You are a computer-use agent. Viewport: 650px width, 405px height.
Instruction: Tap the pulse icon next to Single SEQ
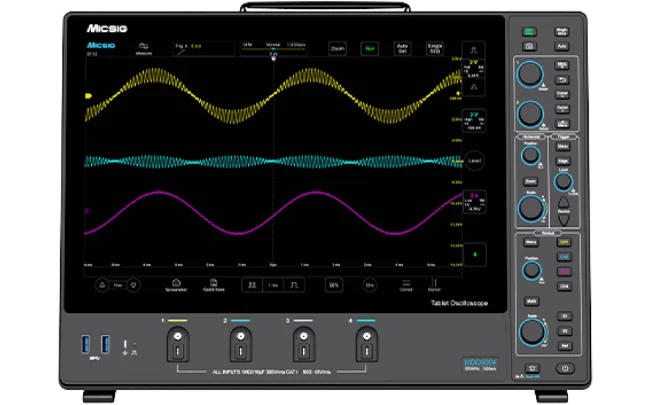pos(473,50)
